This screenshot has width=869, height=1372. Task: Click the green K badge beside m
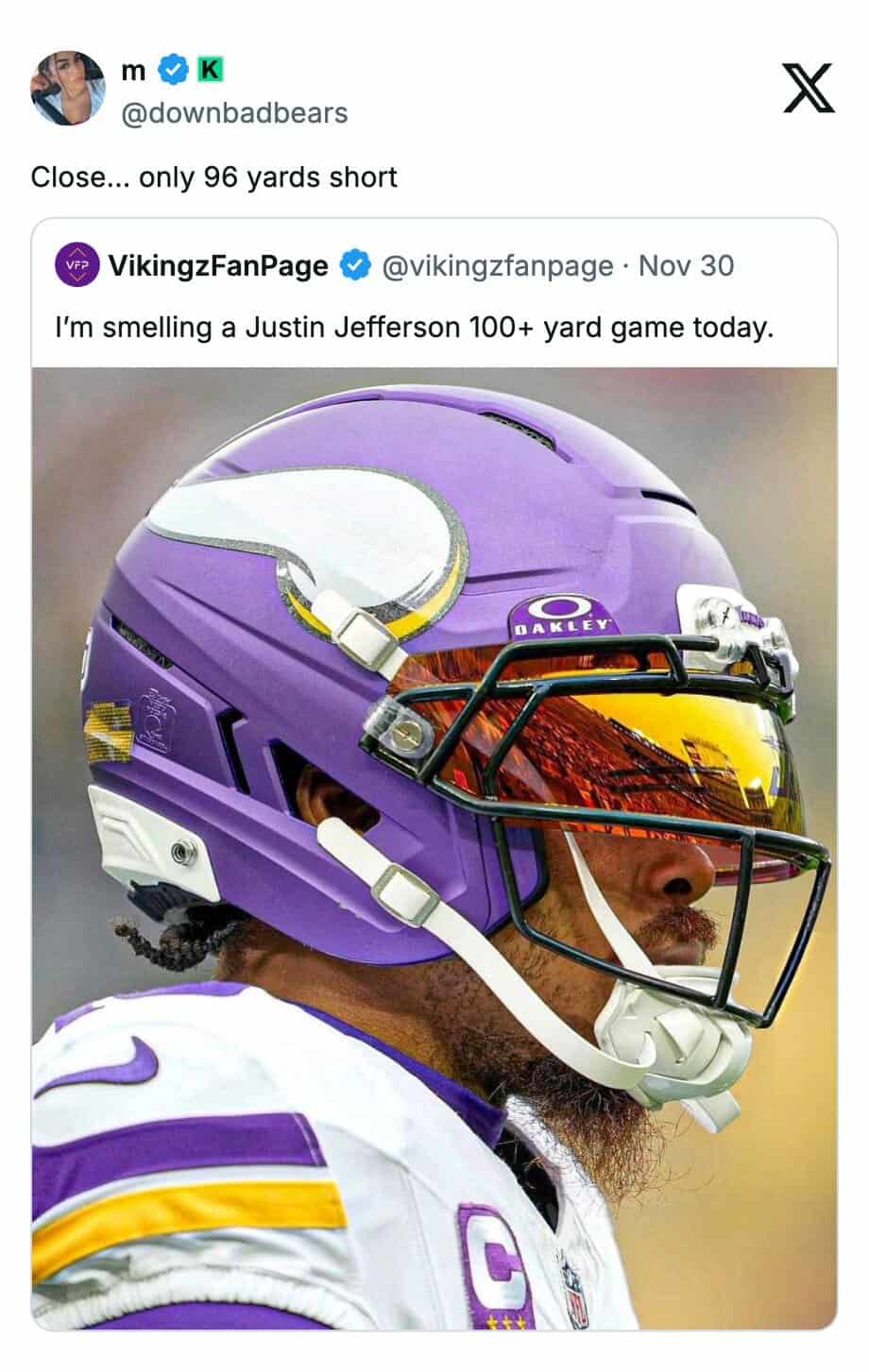pos(210,69)
